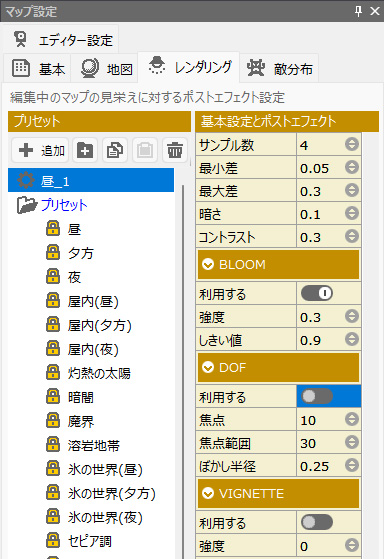Collapse the プリセット folder

[x=27, y=205]
